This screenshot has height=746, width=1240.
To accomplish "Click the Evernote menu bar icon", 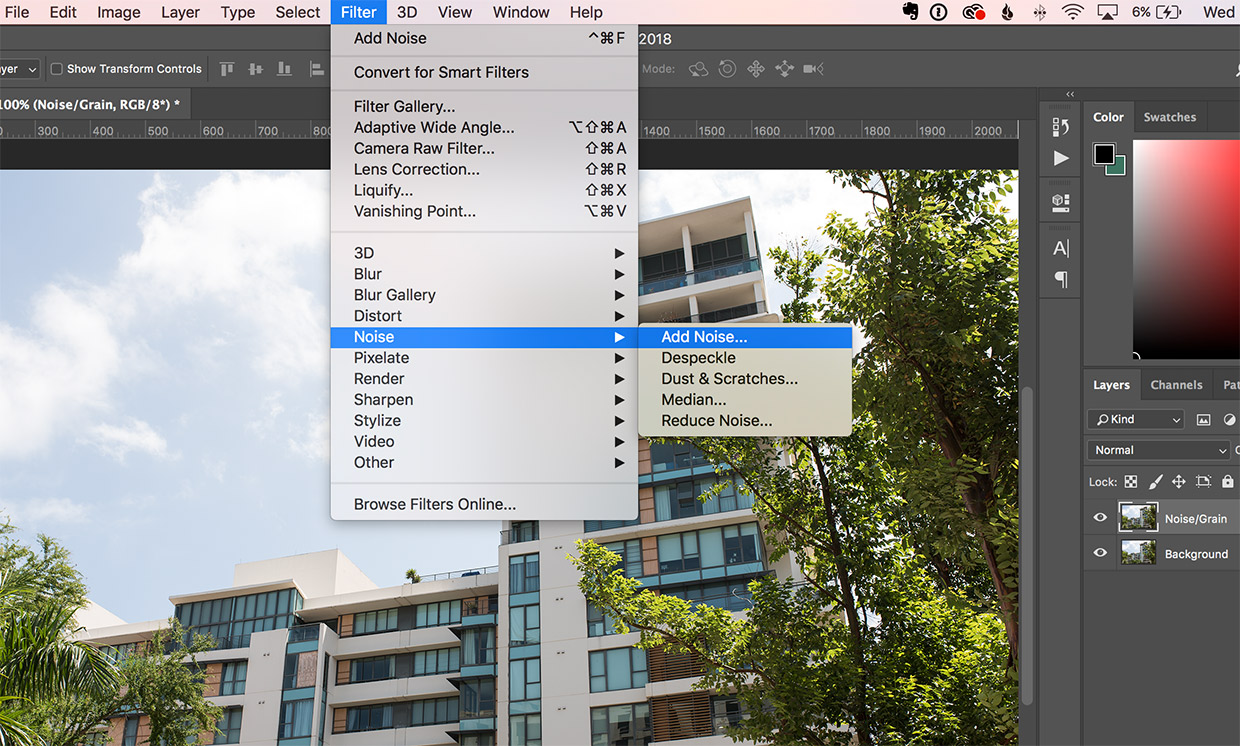I will tap(910, 12).
